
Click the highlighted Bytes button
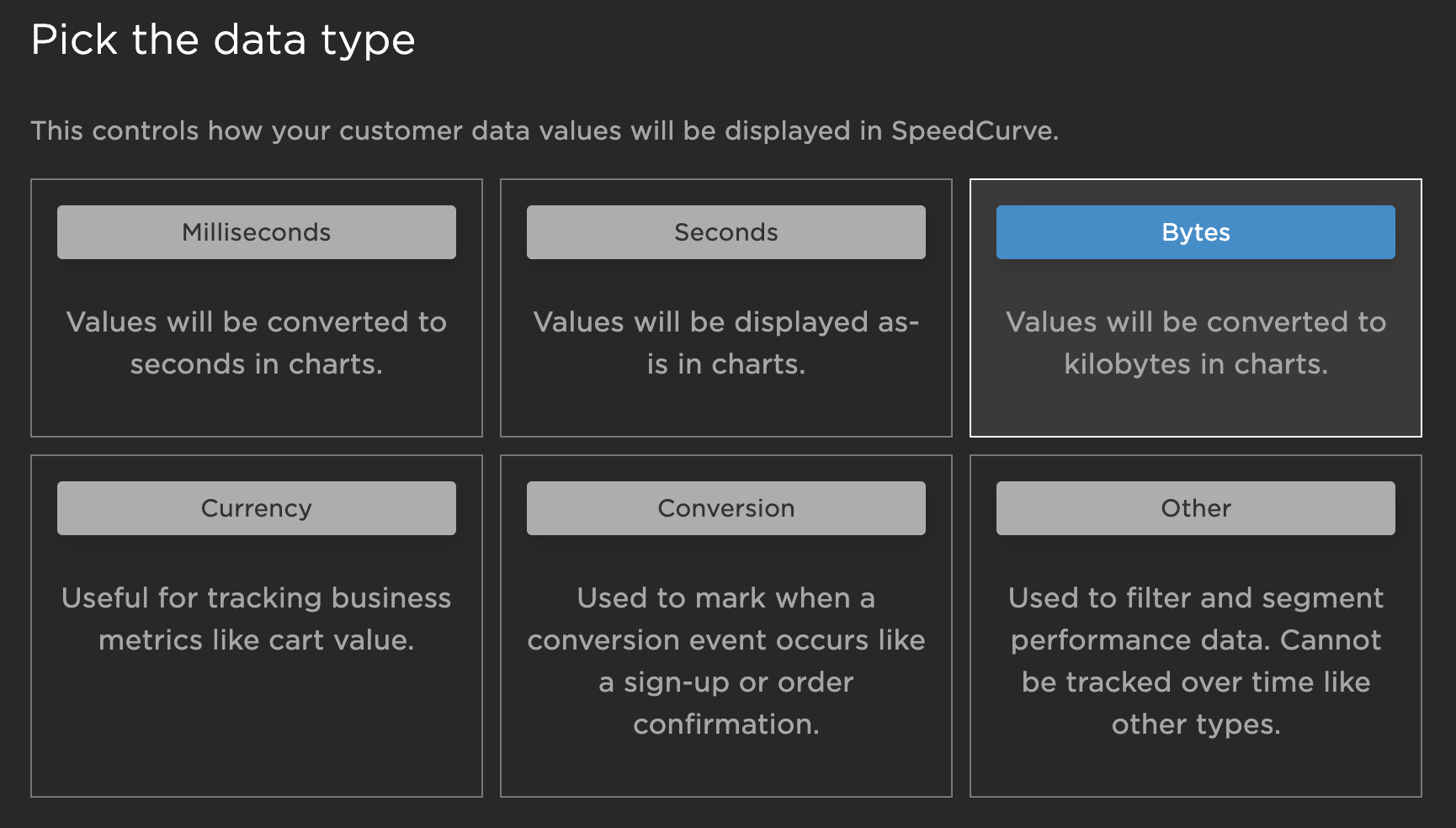pyautogui.click(x=1195, y=232)
